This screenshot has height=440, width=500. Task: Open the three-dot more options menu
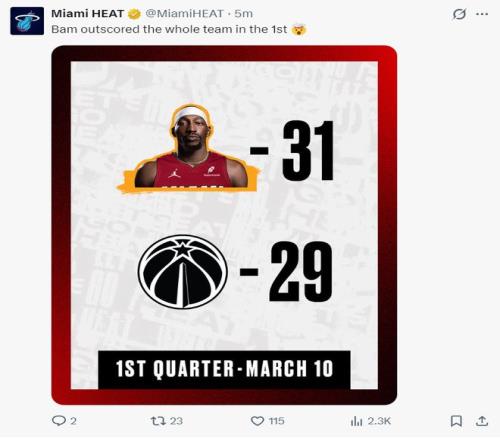[x=482, y=14]
